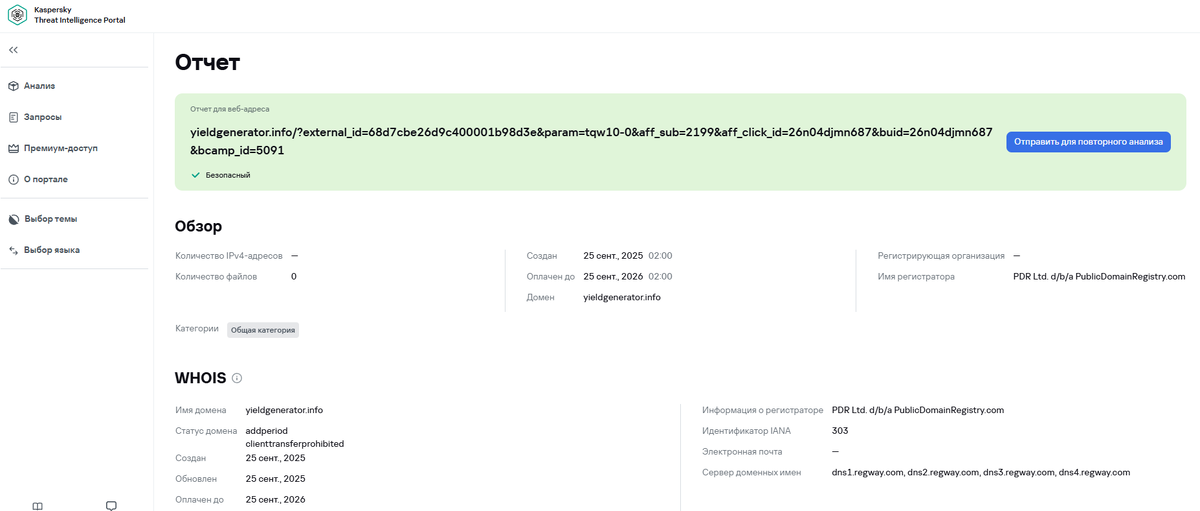Click the Электронная почта label
The height and width of the screenshot is (511, 1200).
[742, 452]
